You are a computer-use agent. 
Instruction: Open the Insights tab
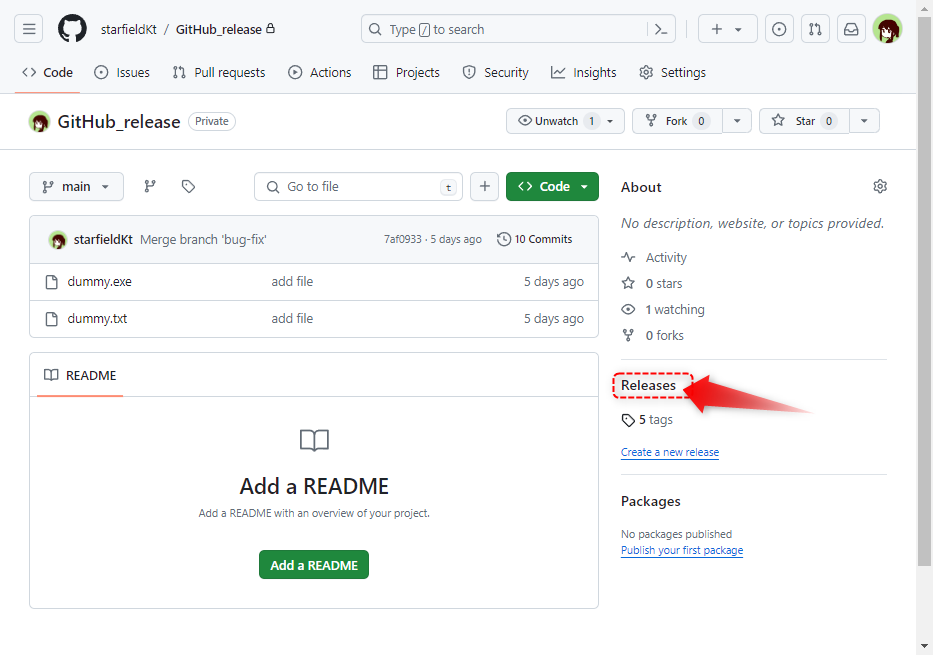tap(583, 73)
